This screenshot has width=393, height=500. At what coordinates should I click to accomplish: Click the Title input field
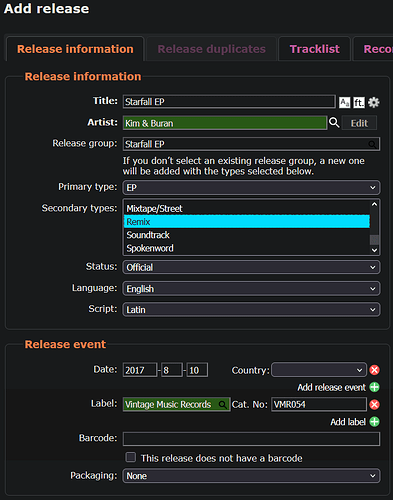point(229,102)
